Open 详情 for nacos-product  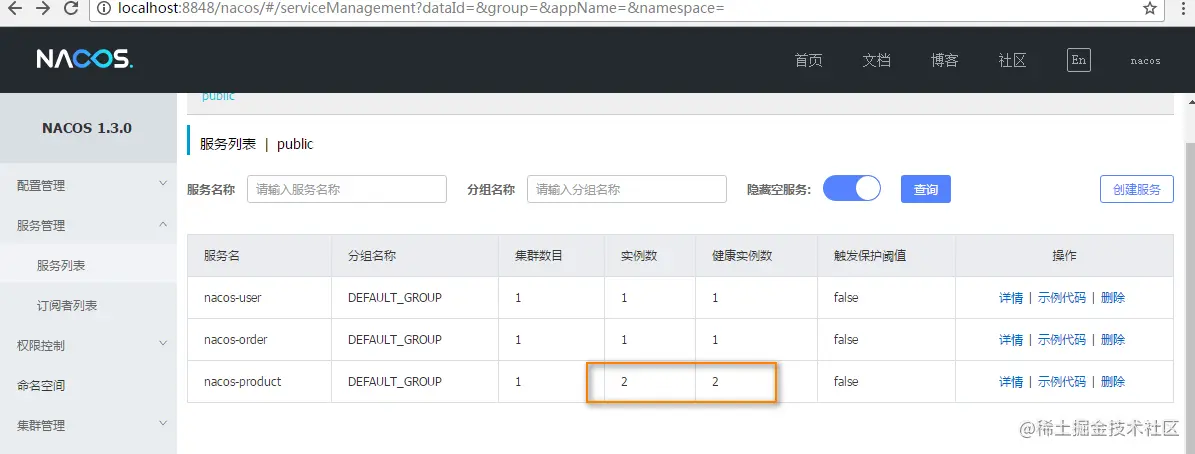1011,382
